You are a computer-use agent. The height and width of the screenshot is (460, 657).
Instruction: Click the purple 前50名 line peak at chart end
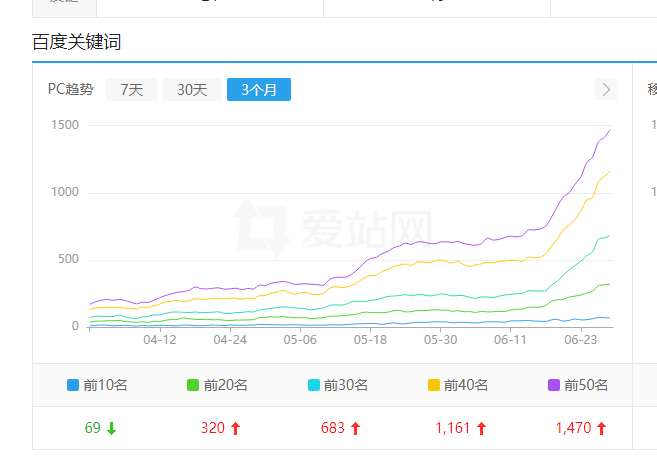(x=610, y=130)
